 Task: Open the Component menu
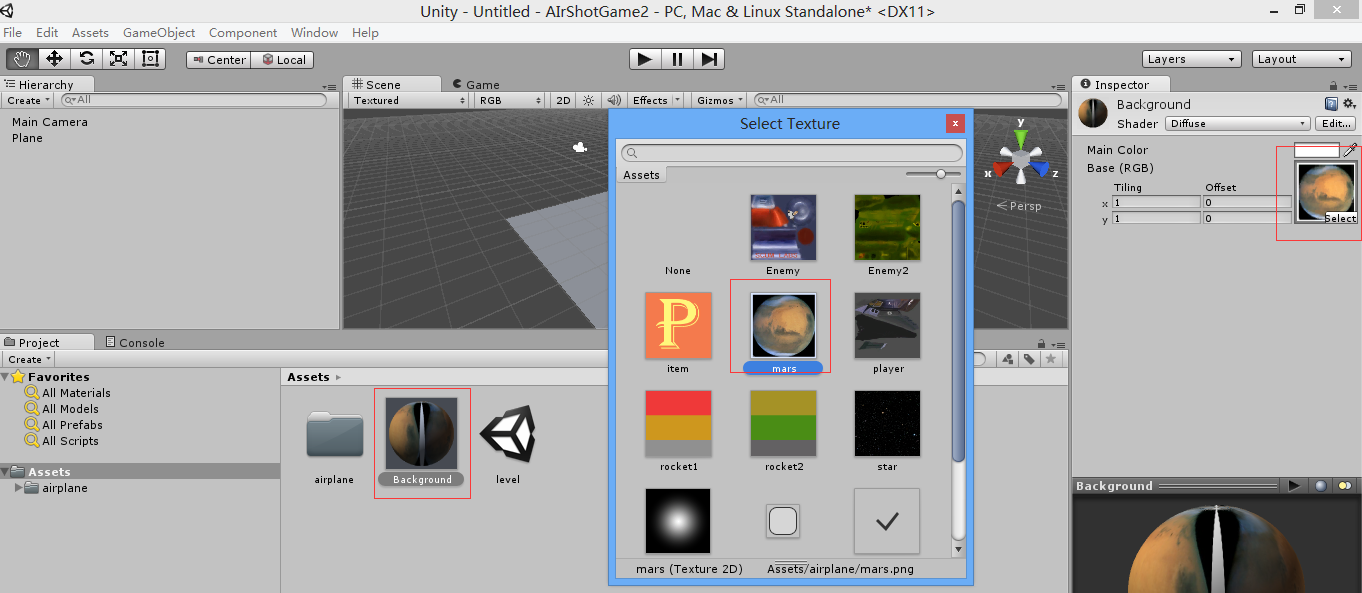pyautogui.click(x=243, y=32)
